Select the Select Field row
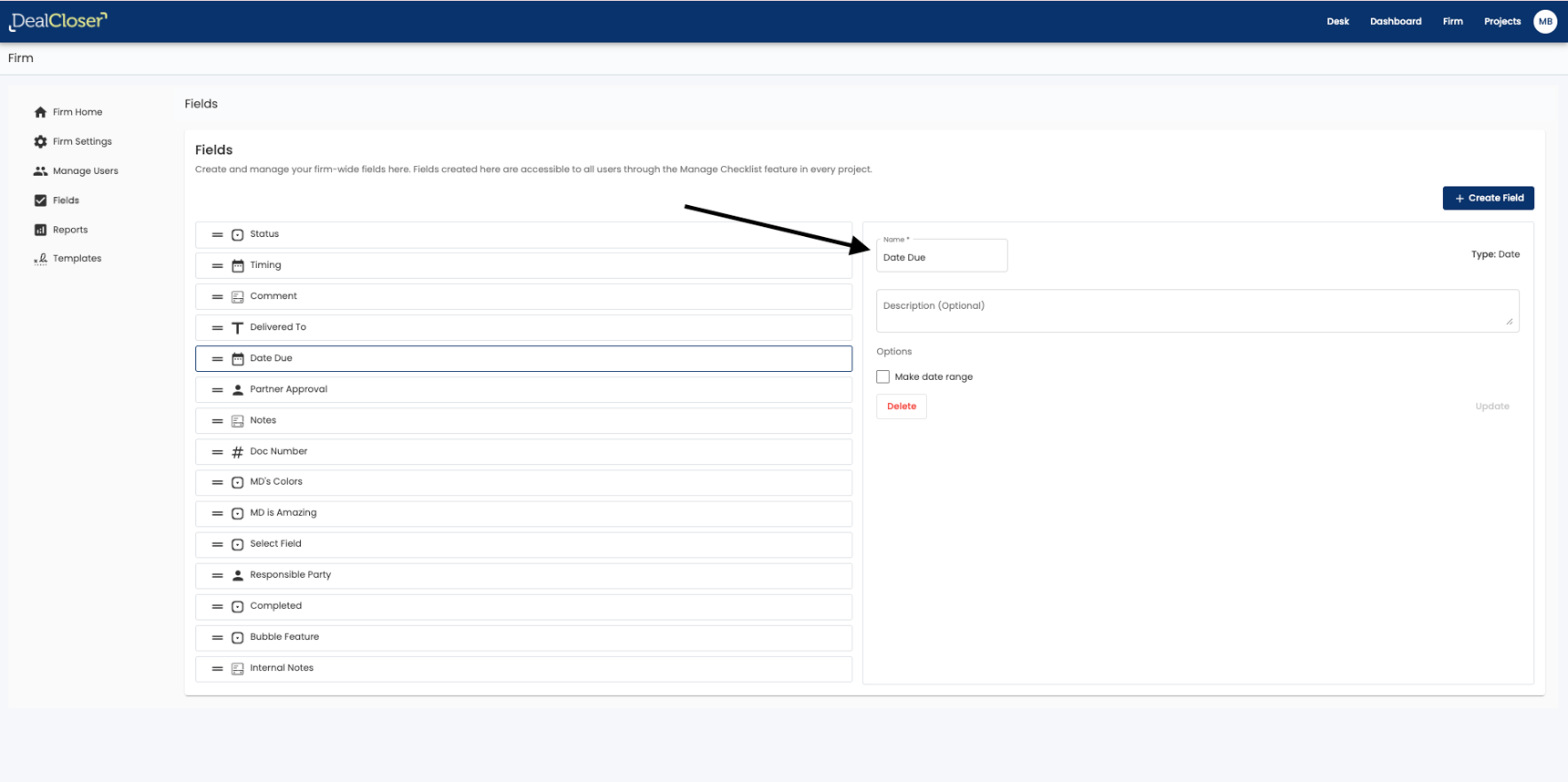This screenshot has width=1568, height=782. [523, 544]
